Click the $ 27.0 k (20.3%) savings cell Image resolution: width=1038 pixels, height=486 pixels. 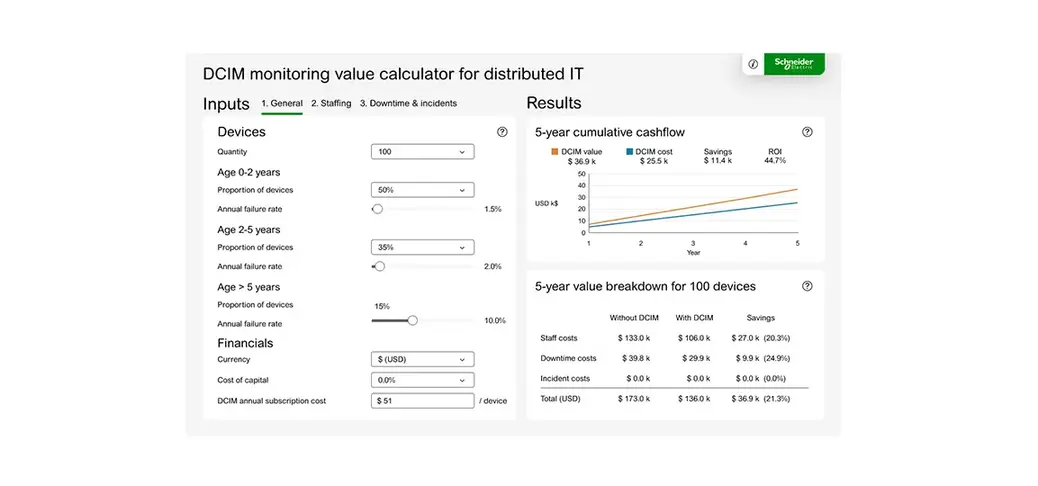click(761, 338)
